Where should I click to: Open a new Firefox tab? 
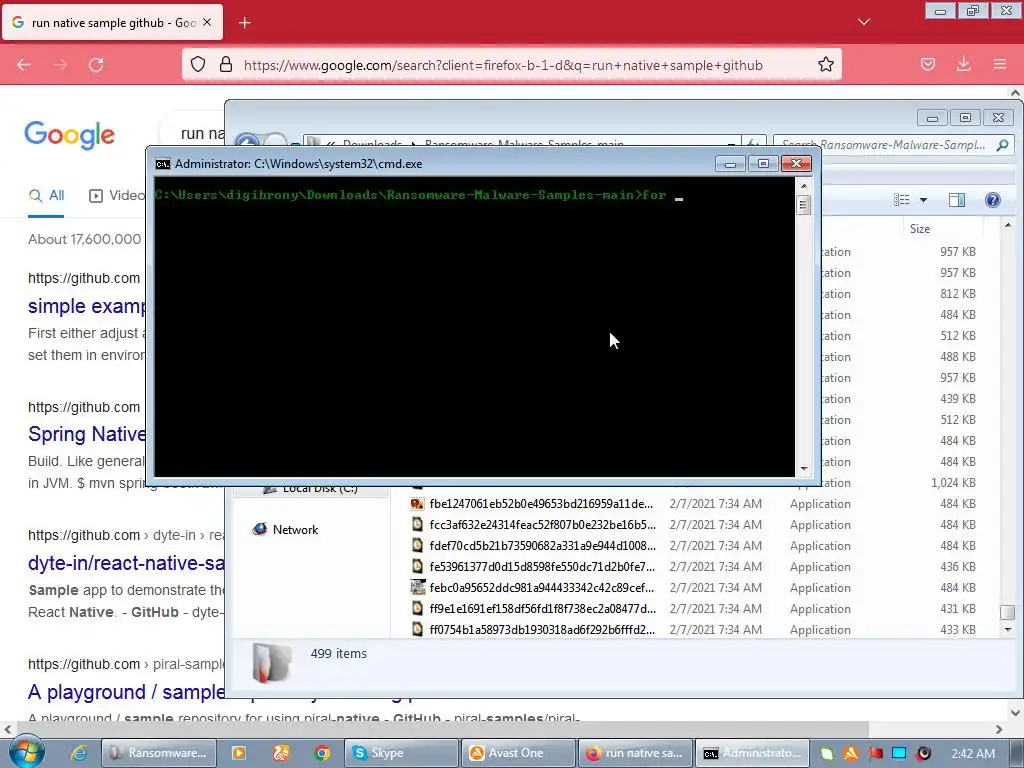pyautogui.click(x=244, y=23)
